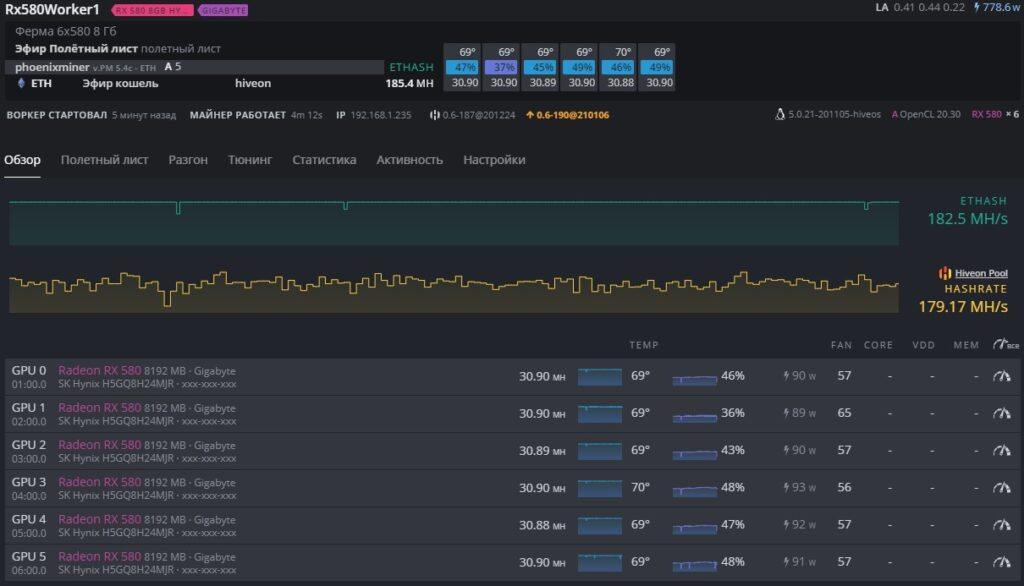Click the Hiveon Pool logo icon

click(944, 273)
